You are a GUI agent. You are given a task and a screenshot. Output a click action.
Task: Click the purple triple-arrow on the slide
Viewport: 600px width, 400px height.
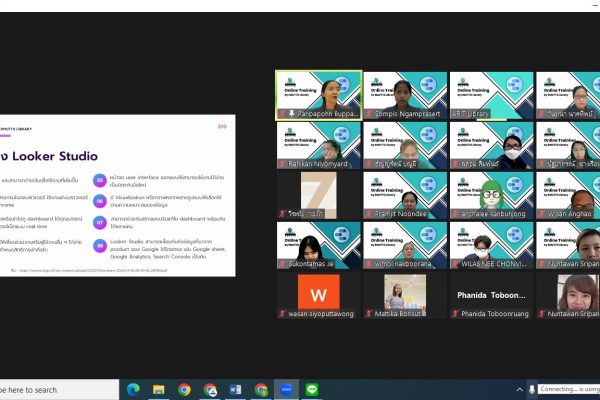[222, 126]
